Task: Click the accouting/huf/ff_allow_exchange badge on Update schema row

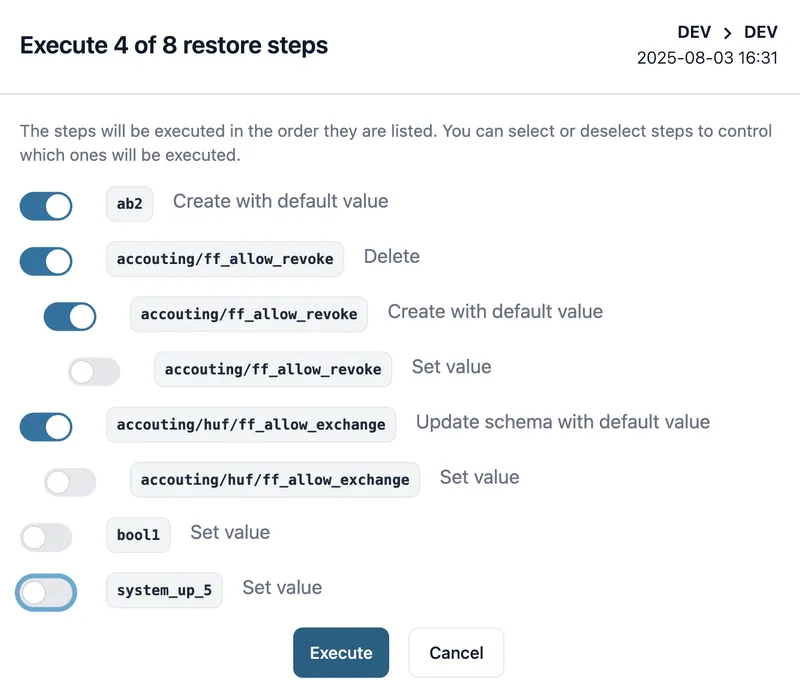Action: click(x=251, y=424)
